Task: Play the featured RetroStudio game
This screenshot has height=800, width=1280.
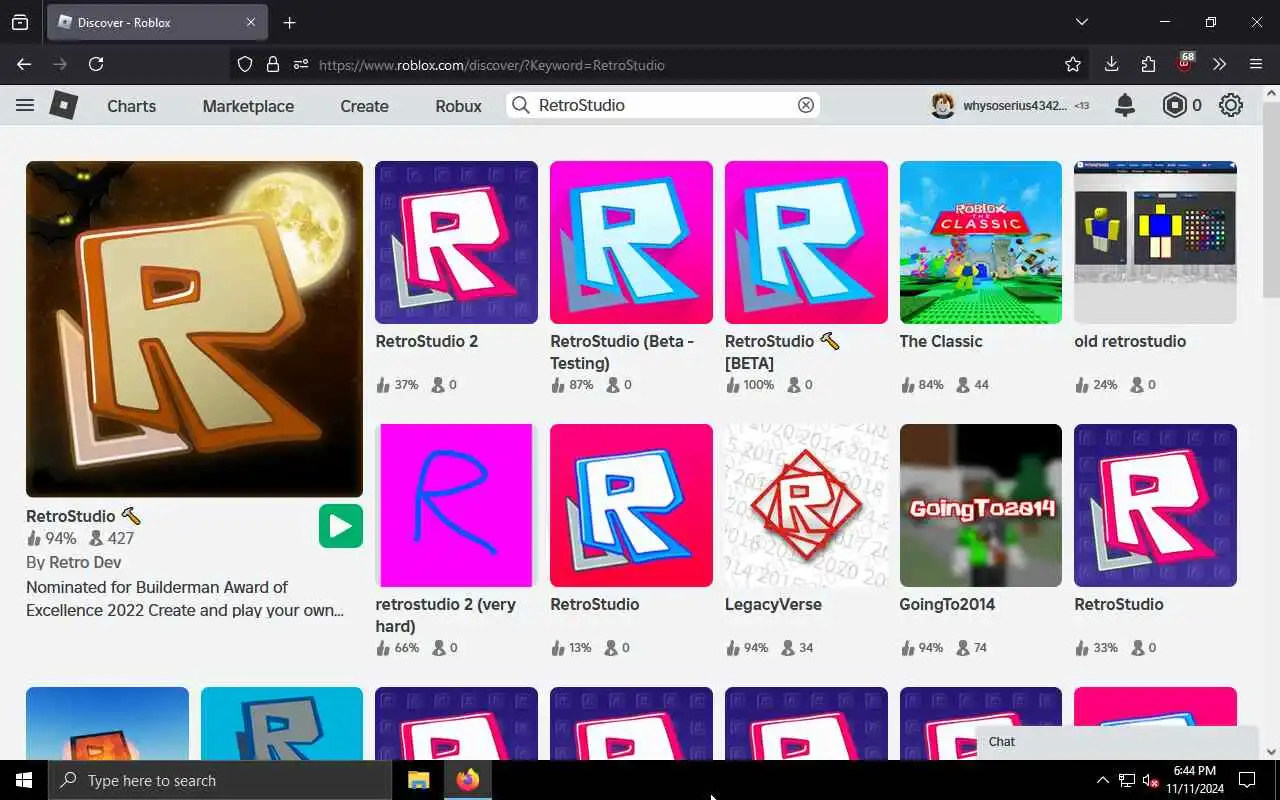Action: 341,526
